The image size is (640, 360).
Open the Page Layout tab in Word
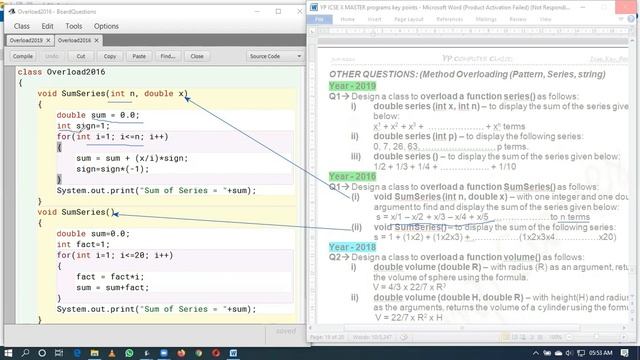coord(409,19)
